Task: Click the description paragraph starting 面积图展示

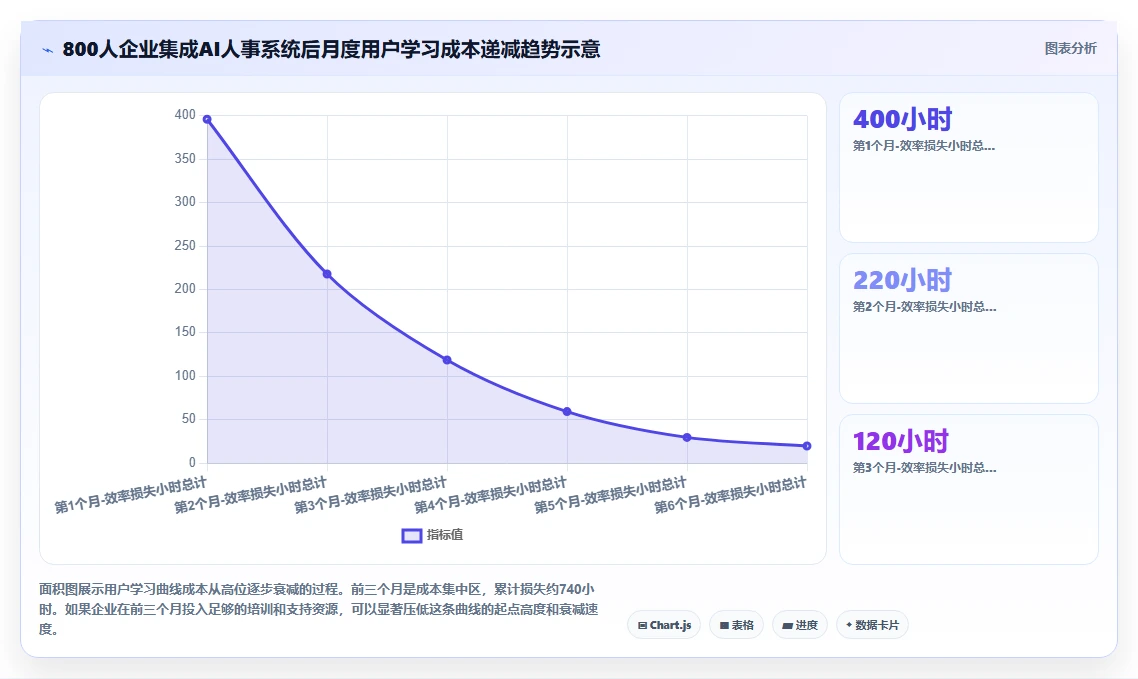Action: 319,609
